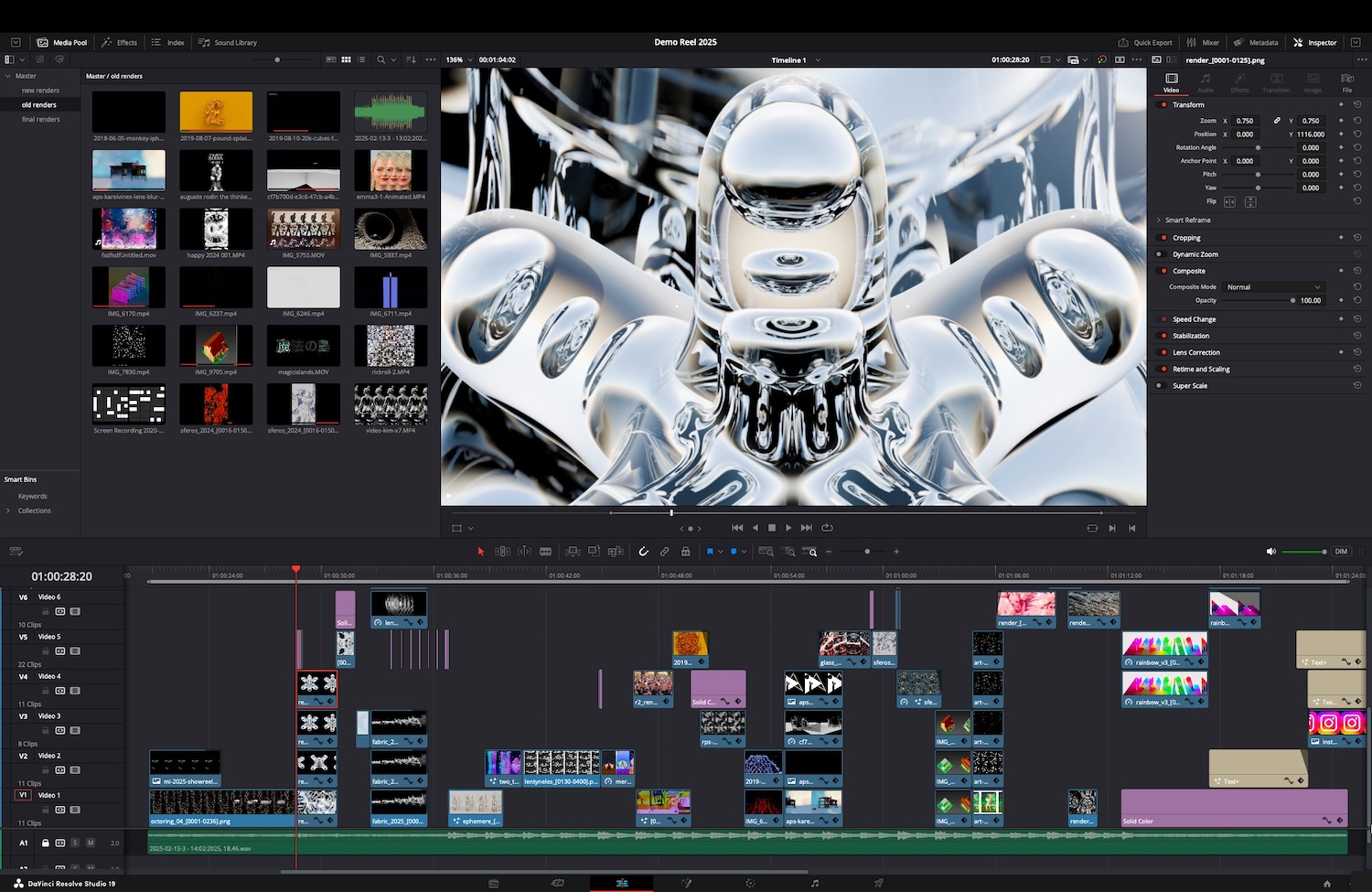Toggle the Cropping section enable switch
Screen dimensions: 1372x892
[1163, 238]
